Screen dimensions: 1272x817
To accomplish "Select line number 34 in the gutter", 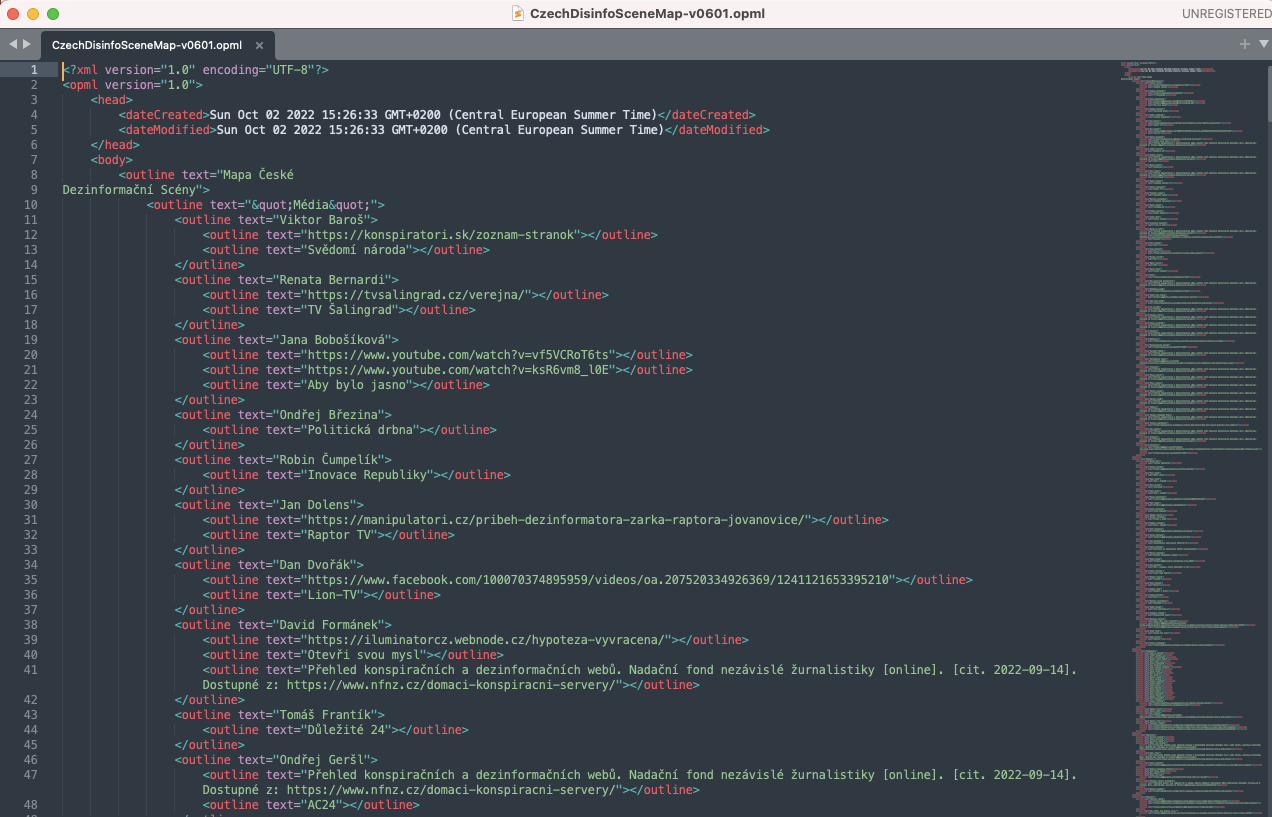I will coord(30,564).
